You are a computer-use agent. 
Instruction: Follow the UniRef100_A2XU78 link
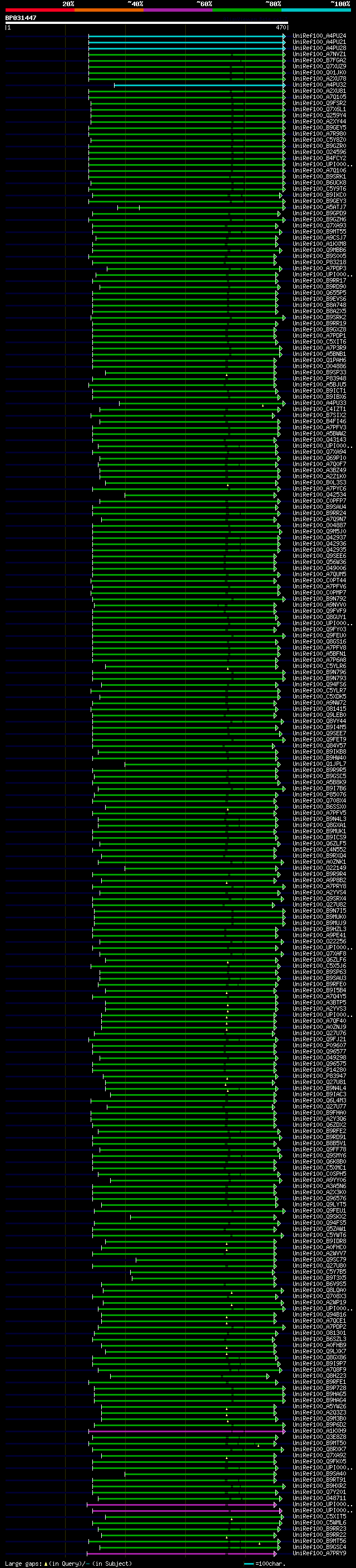(319, 78)
